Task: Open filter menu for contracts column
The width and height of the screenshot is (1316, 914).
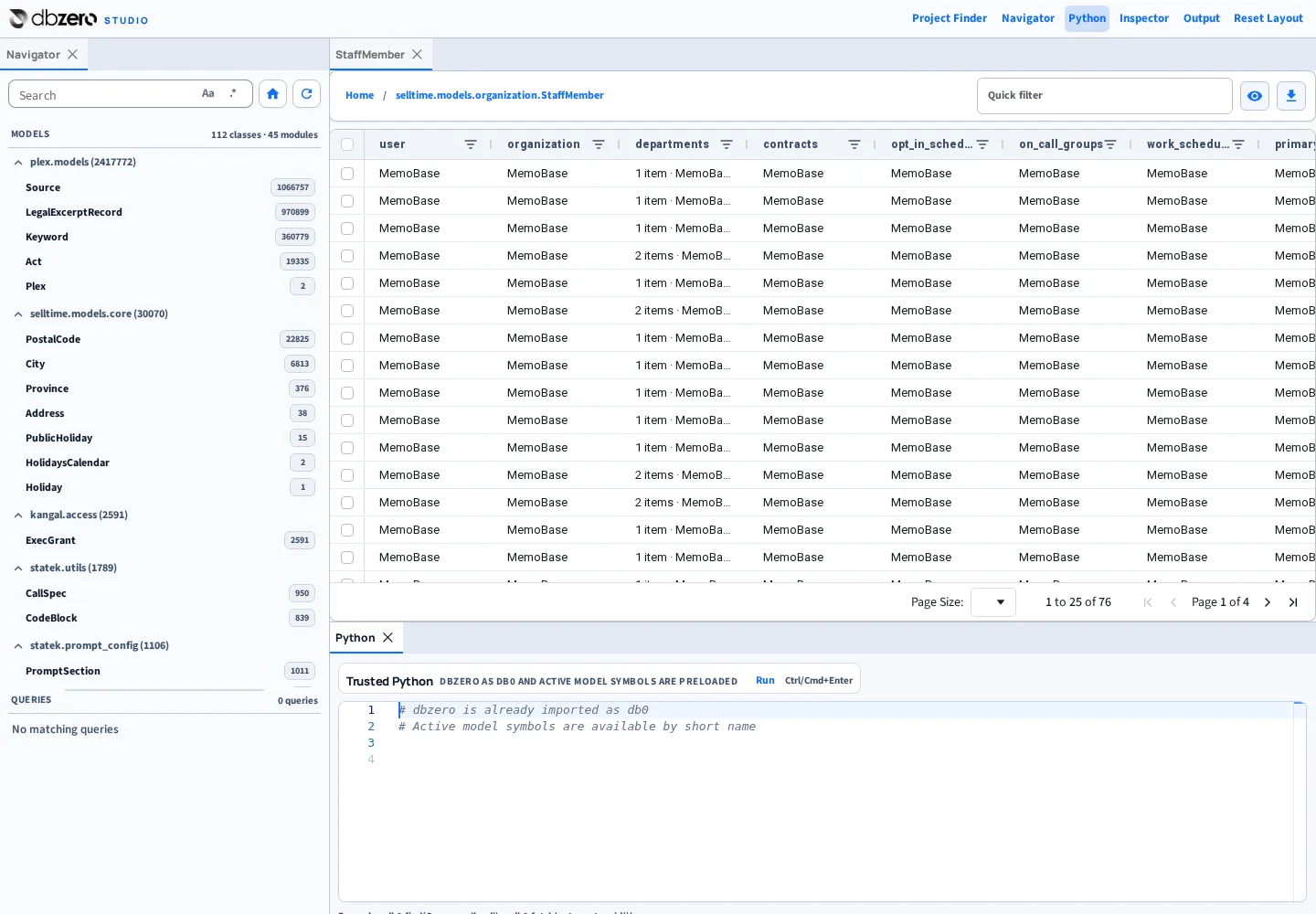Action: click(x=854, y=144)
